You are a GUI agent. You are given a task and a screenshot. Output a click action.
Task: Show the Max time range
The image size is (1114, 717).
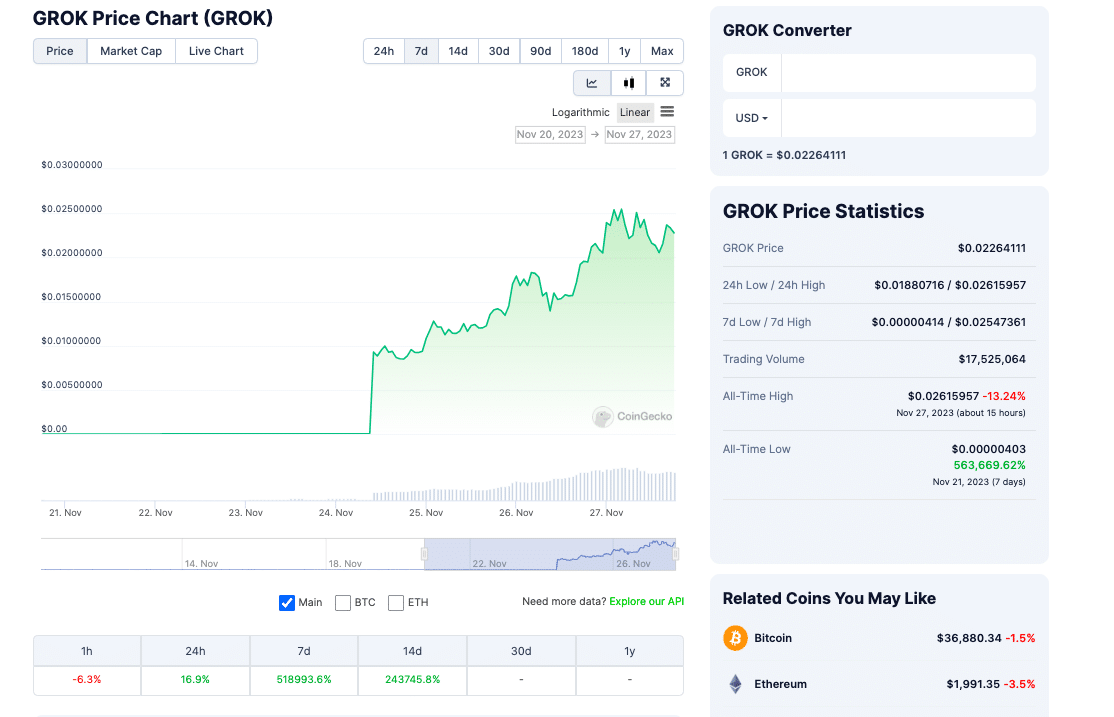(x=662, y=51)
